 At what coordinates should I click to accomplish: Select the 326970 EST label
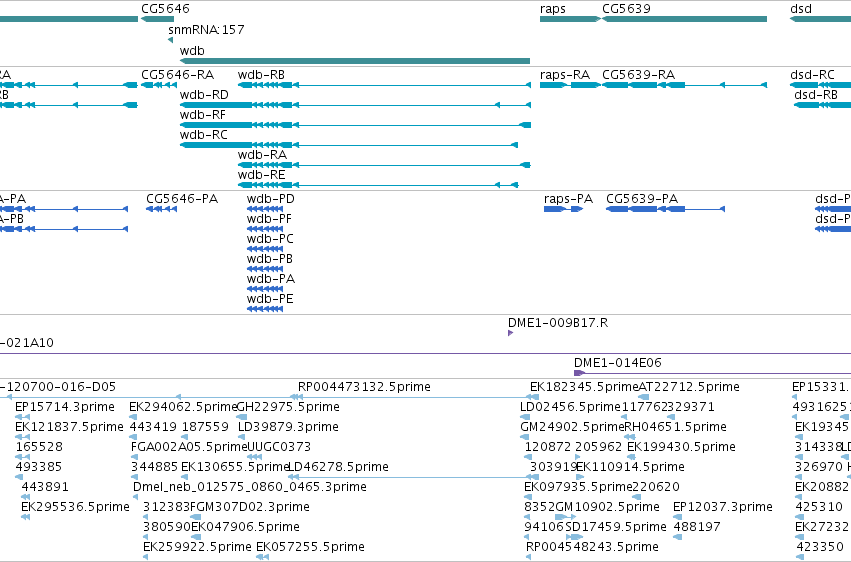[818, 467]
